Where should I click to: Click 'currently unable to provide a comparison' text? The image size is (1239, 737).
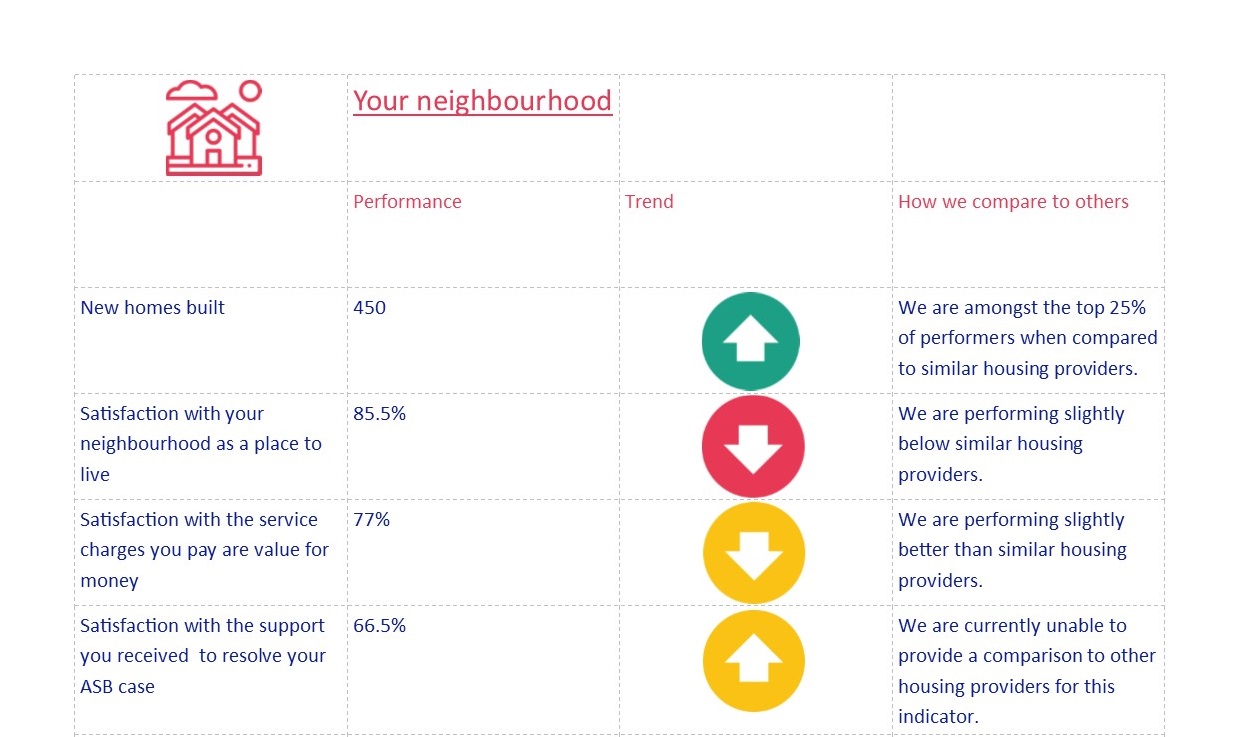(1027, 671)
